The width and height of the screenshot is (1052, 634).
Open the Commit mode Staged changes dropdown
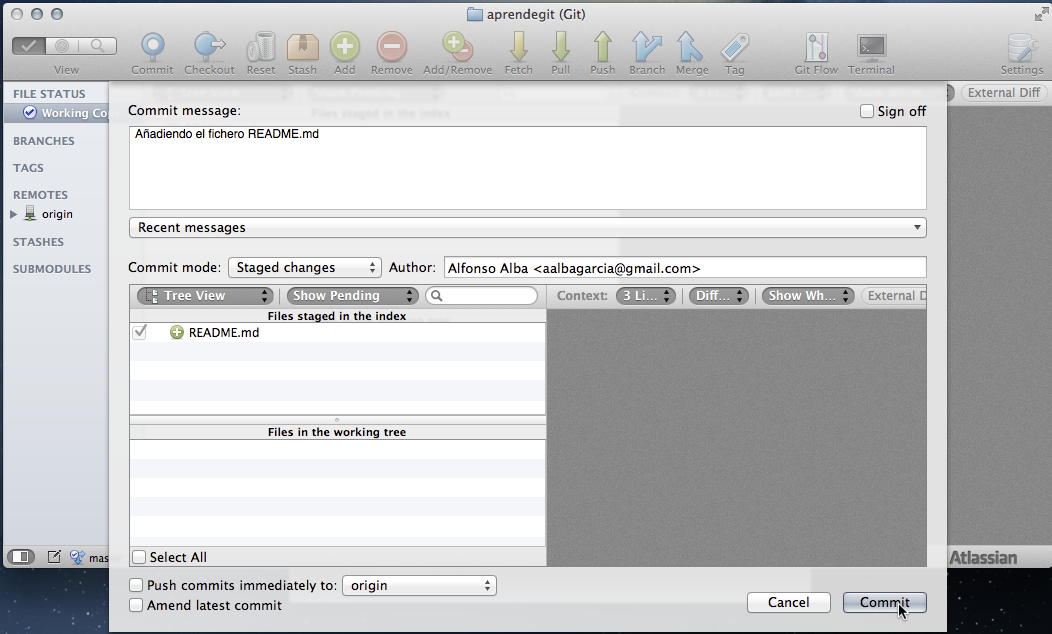[305, 268]
